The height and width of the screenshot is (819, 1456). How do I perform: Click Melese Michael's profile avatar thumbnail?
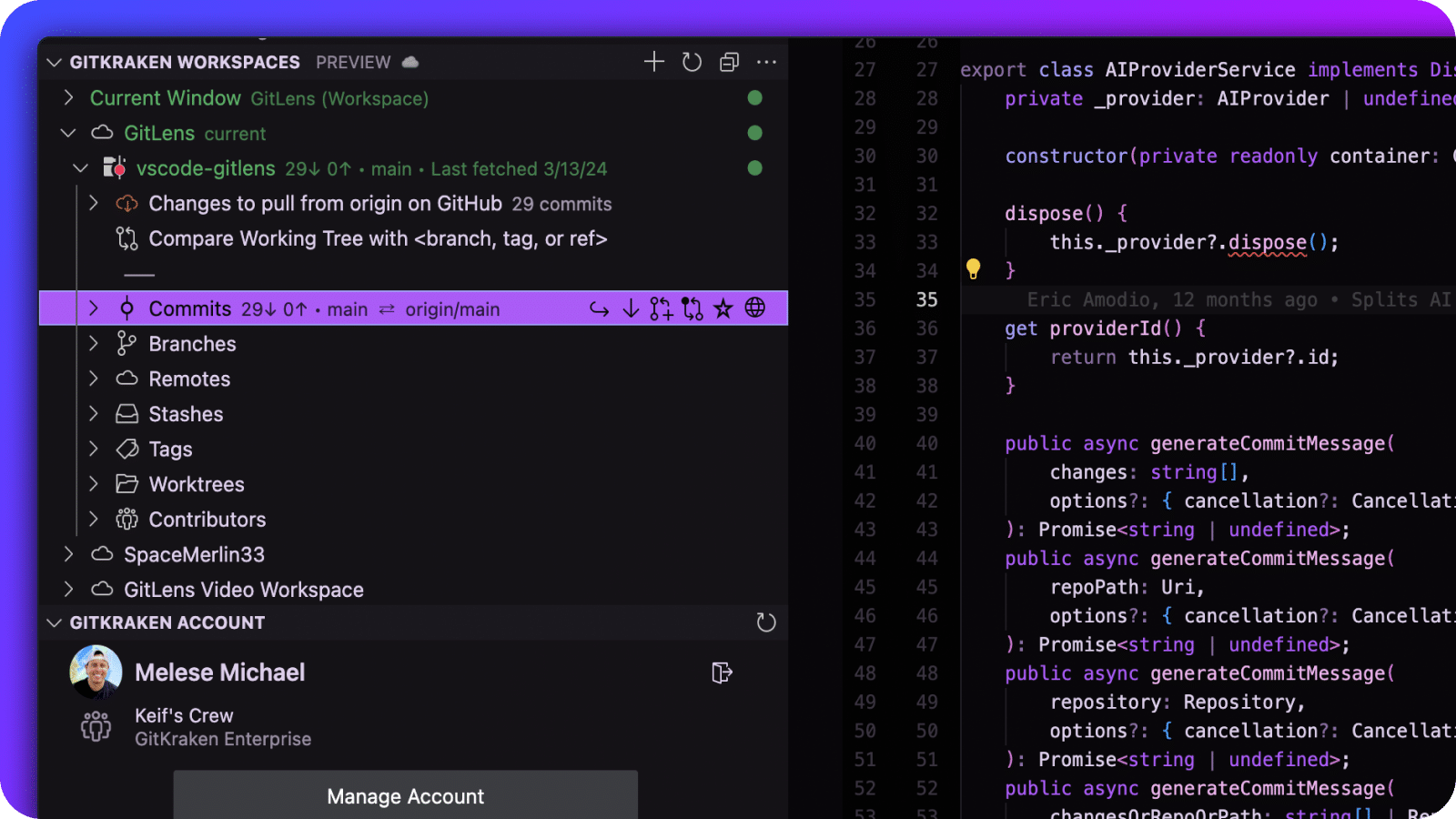pyautogui.click(x=96, y=672)
